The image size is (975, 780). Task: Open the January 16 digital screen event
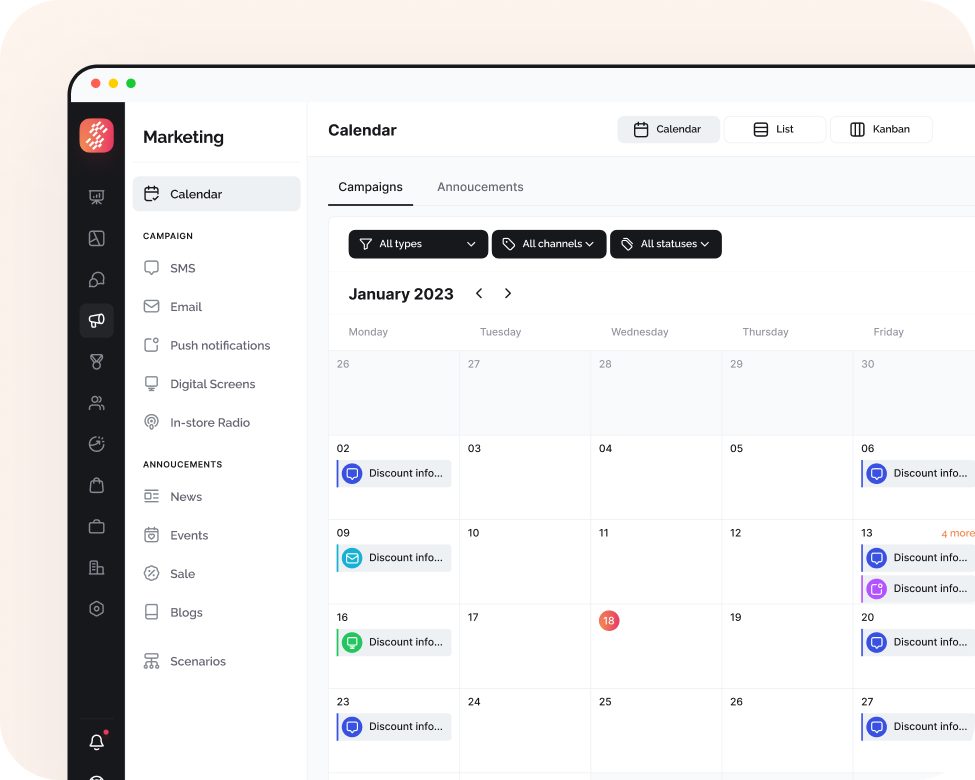pos(394,643)
